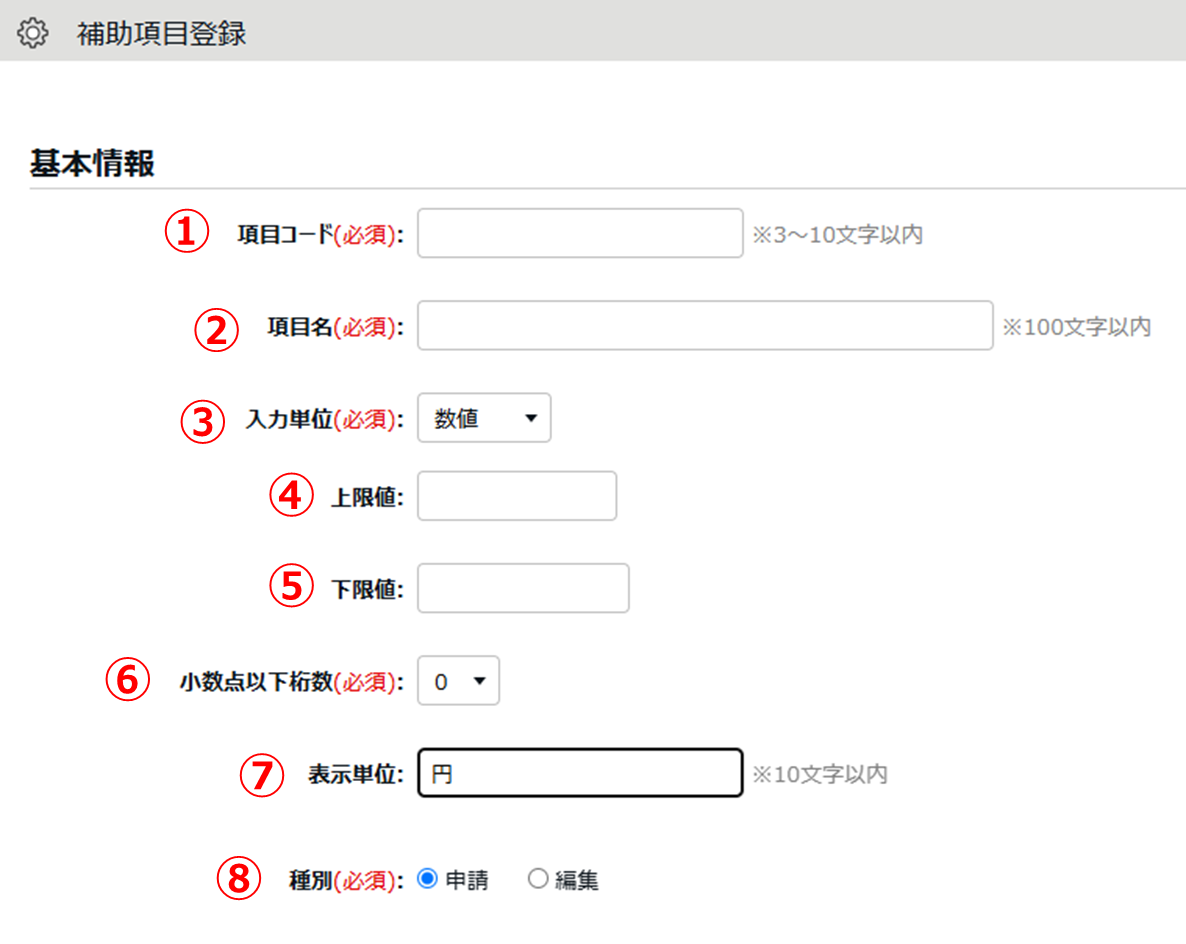Click the 下限値 input box
Screen dimensions: 1186x944
pyautogui.click(x=523, y=588)
